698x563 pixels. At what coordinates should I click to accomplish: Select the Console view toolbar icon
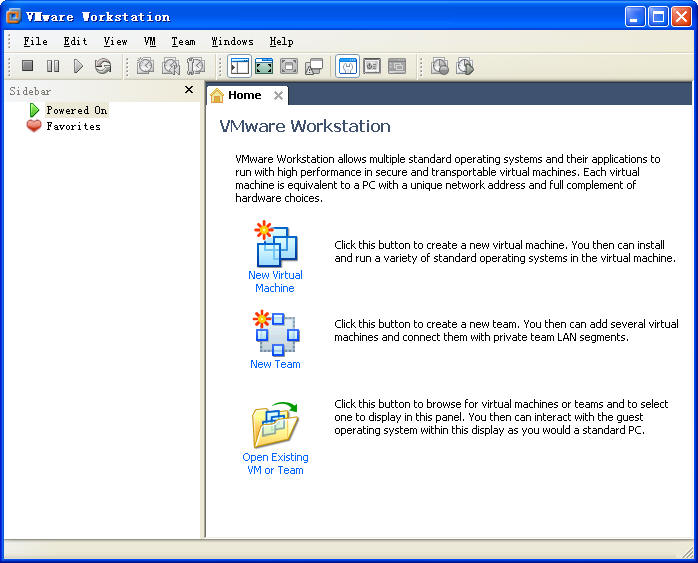pyautogui.click(x=397, y=66)
